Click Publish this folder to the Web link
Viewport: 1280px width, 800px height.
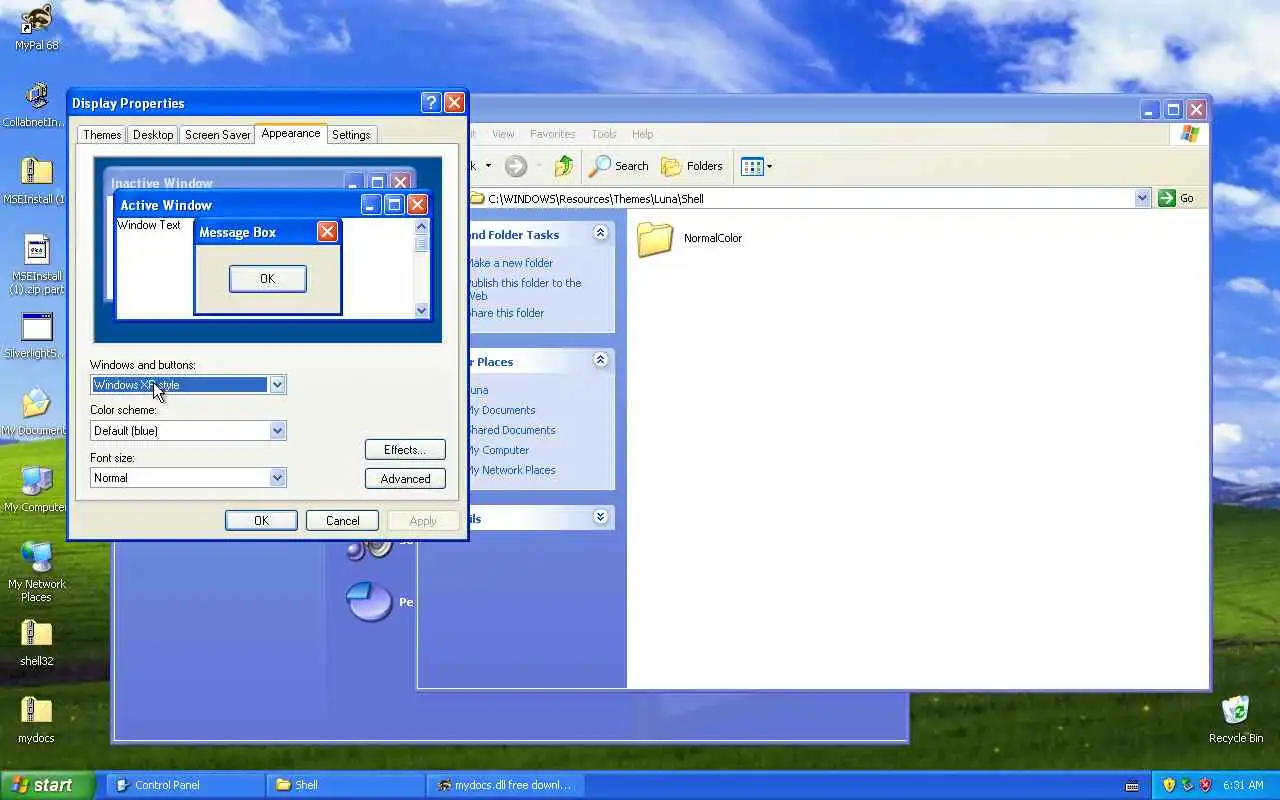coord(524,289)
